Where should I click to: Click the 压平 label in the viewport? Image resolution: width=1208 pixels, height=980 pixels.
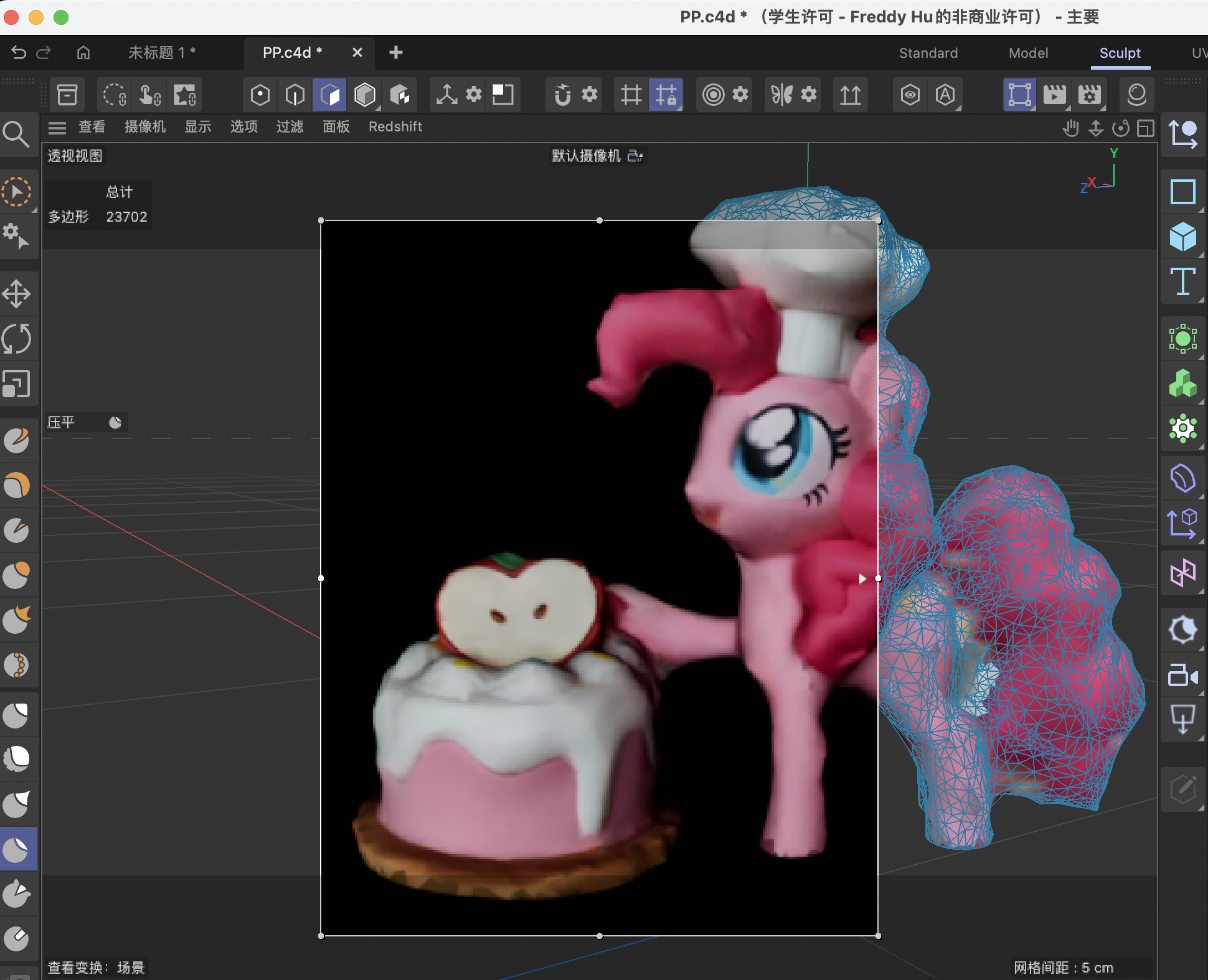coord(62,422)
